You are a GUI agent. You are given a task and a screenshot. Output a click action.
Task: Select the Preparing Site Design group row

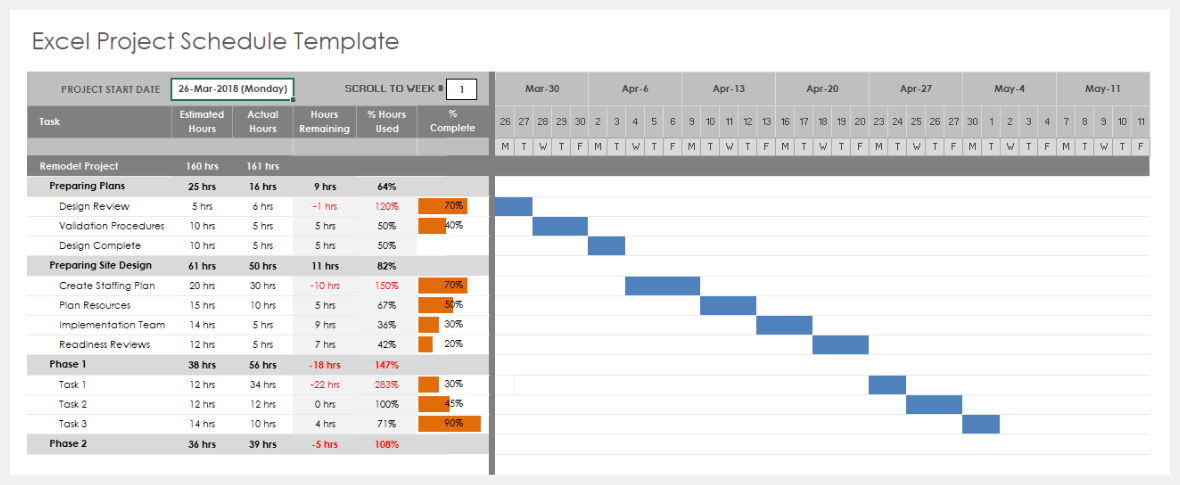pyautogui.click(x=100, y=266)
